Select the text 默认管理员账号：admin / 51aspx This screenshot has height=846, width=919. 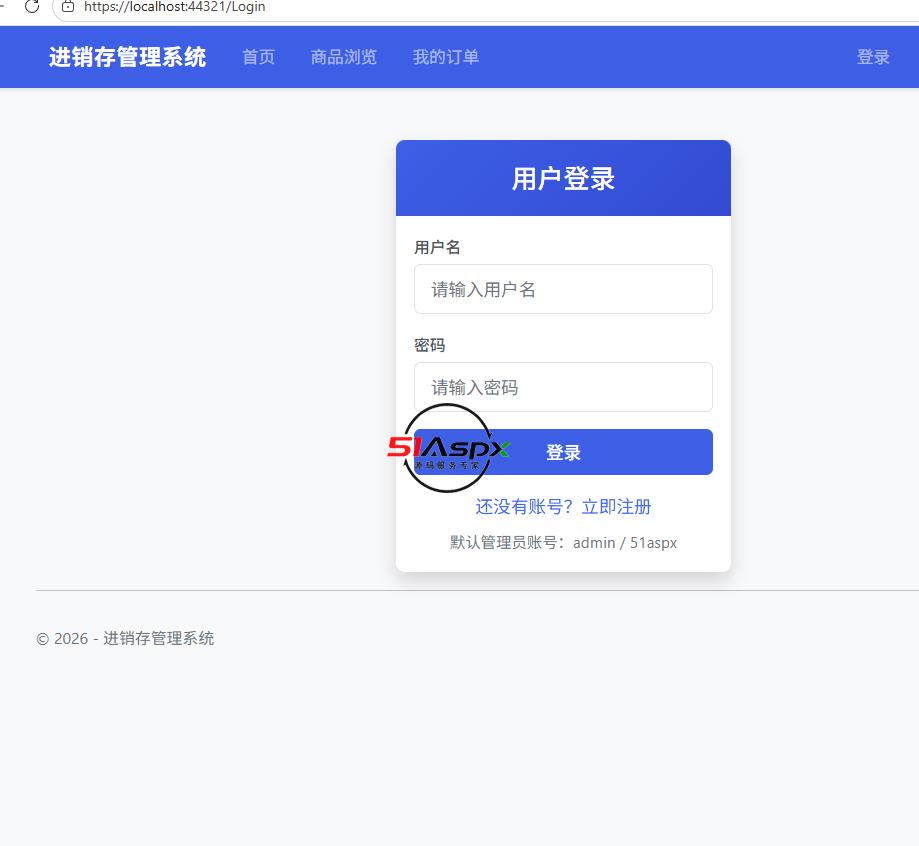pos(563,543)
